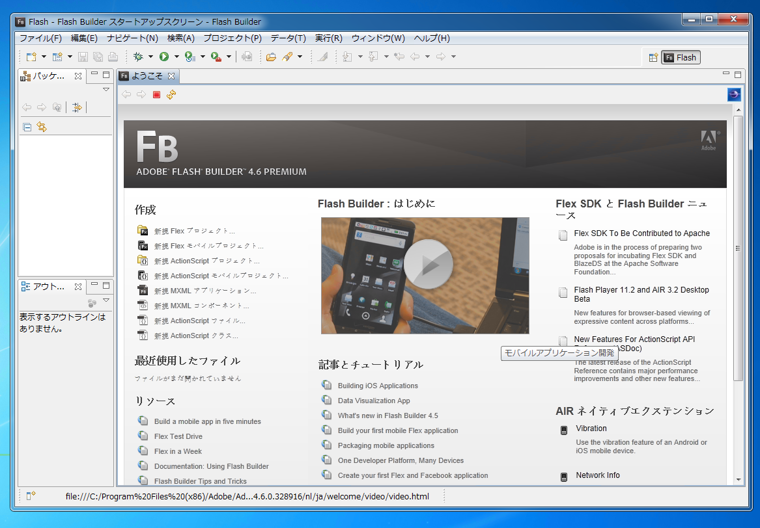This screenshot has width=760, height=528.
Task: Maximize the outline panel
Action: click(106, 285)
